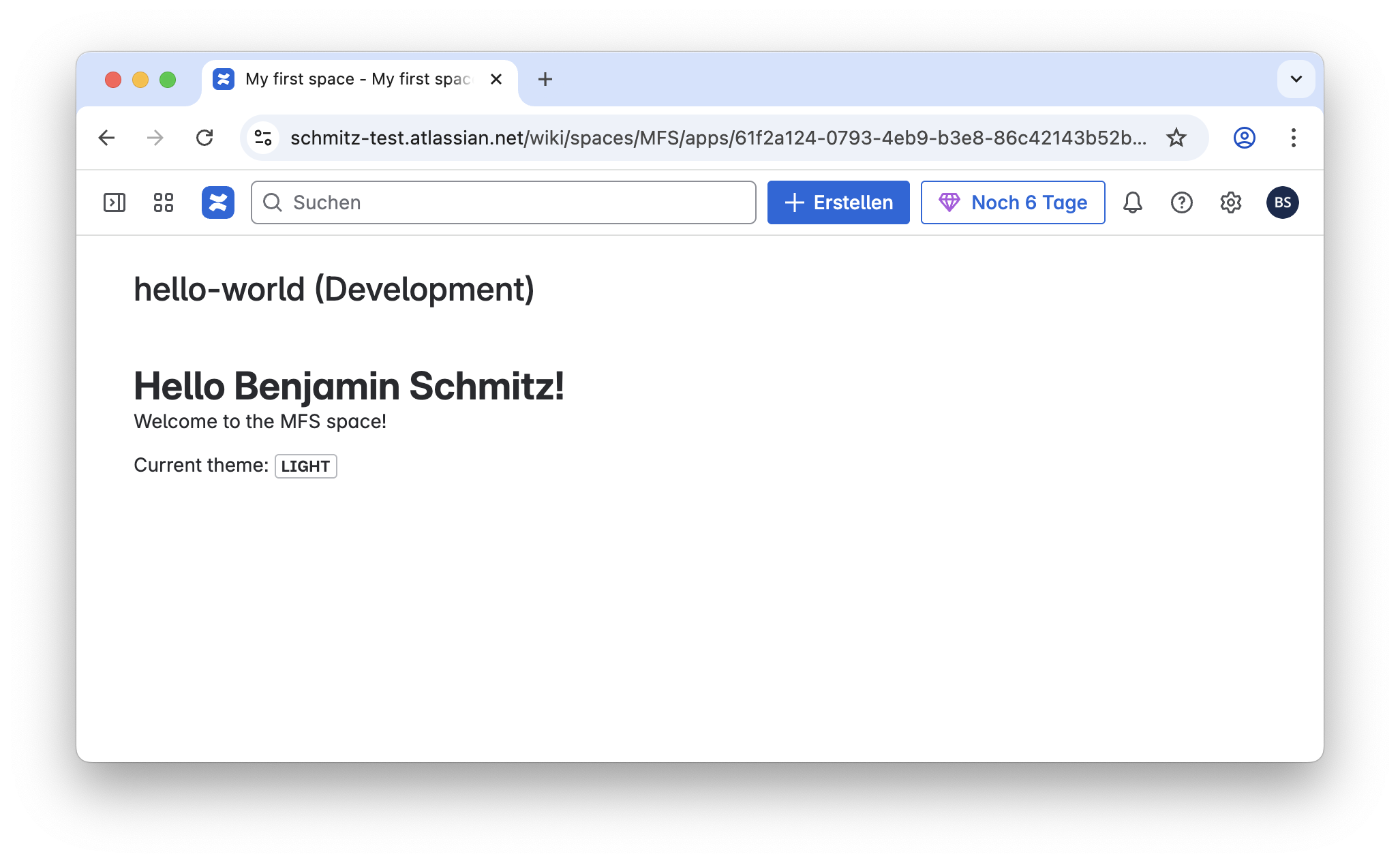
Task: Toggle the Confluence sidebar panel icon
Action: [114, 202]
